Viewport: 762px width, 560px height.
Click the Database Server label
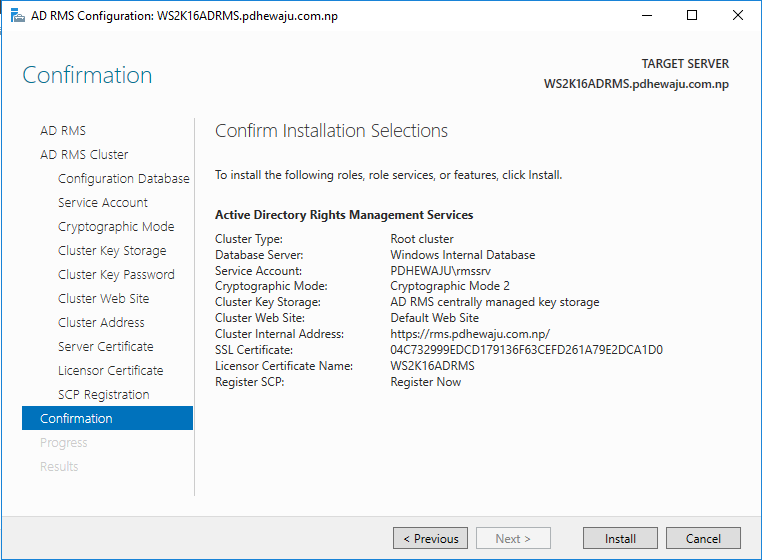click(x=259, y=255)
